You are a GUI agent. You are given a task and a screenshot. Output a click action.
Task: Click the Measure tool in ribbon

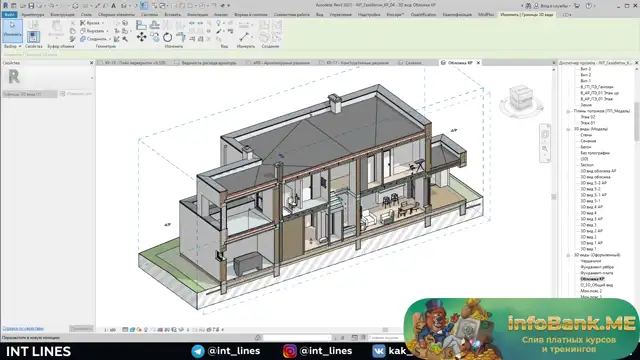[244, 37]
